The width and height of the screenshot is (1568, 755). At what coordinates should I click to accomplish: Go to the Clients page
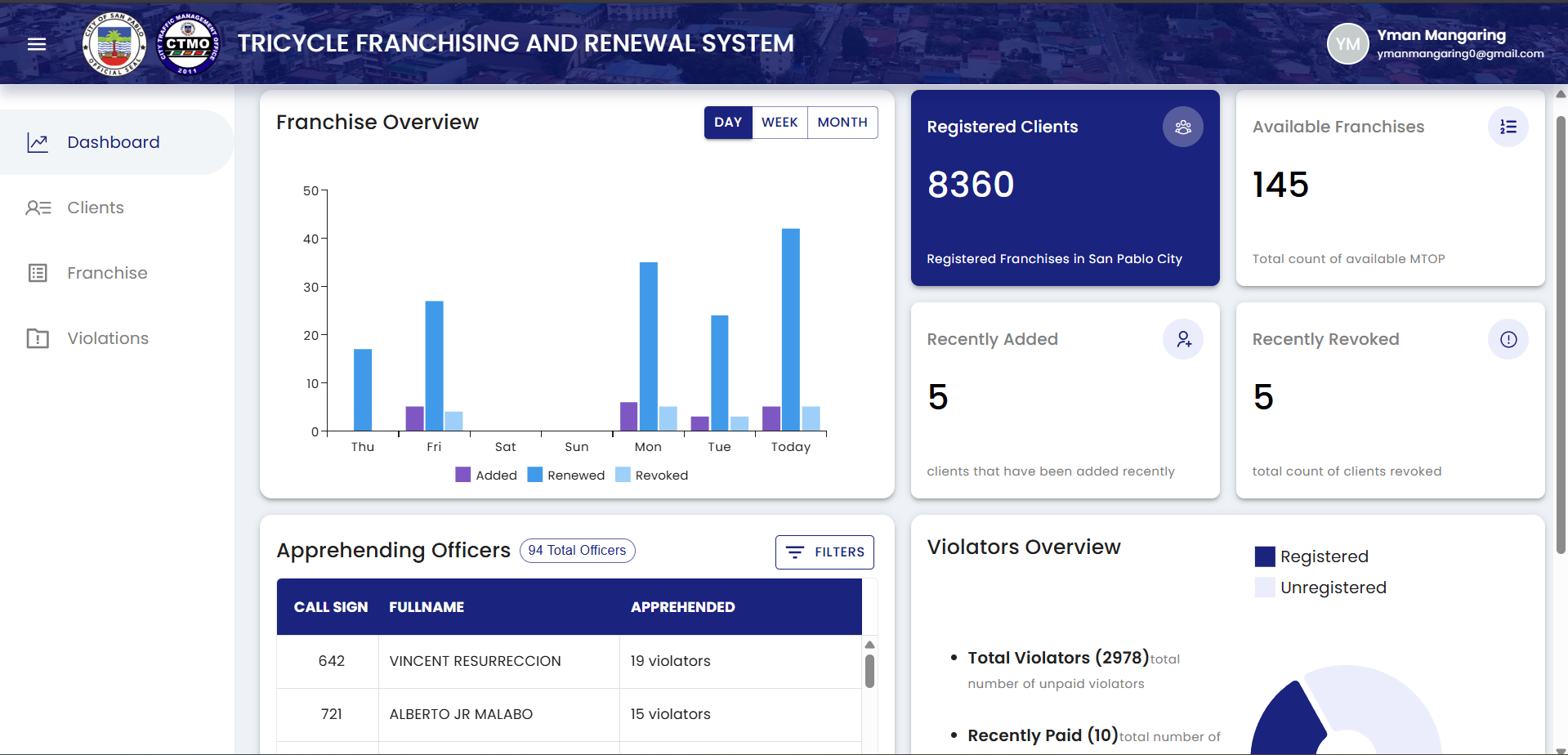[96, 208]
